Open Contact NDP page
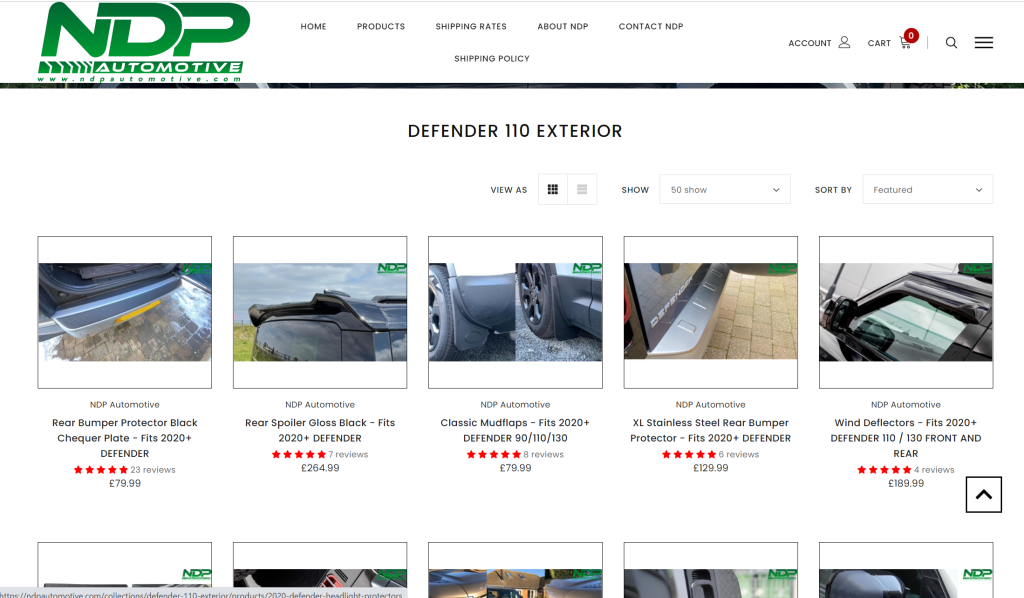Image resolution: width=1024 pixels, height=598 pixels. point(651,26)
